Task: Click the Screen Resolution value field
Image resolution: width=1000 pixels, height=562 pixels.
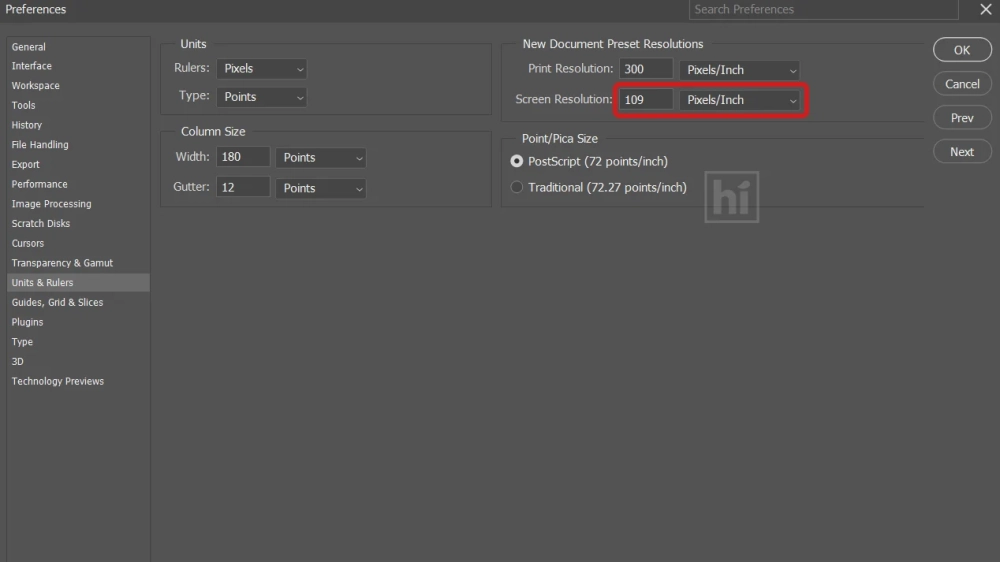Action: (x=645, y=100)
